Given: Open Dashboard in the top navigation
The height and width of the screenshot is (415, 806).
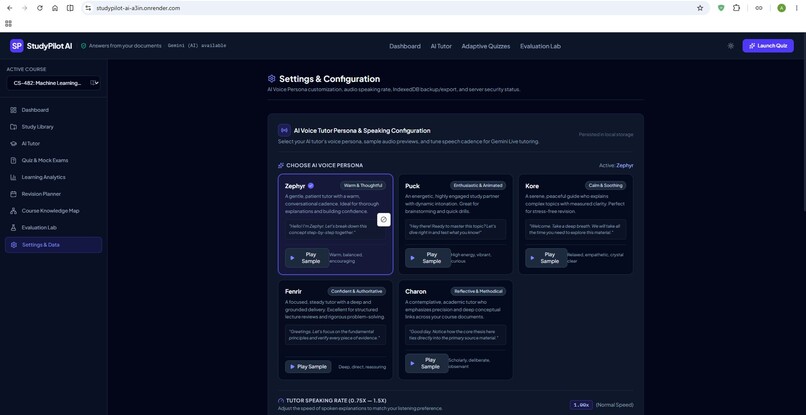Looking at the screenshot, I should (x=405, y=46).
